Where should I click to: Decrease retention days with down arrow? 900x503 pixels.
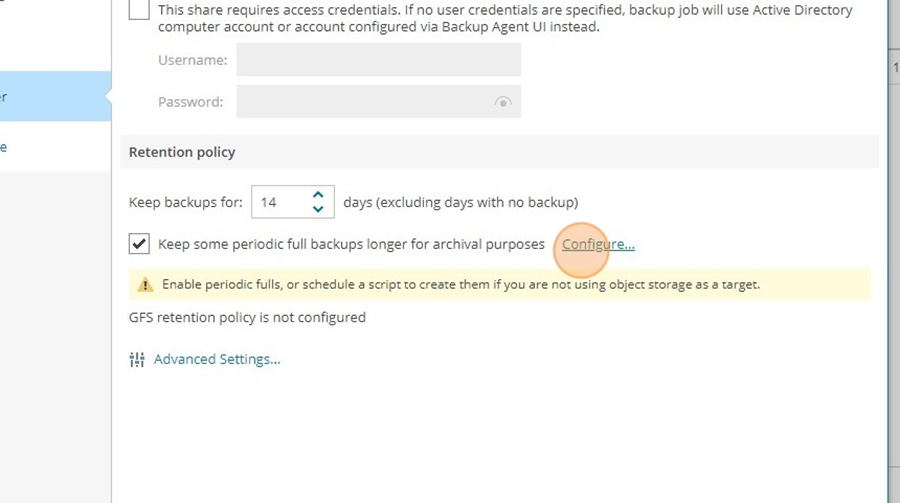318,209
